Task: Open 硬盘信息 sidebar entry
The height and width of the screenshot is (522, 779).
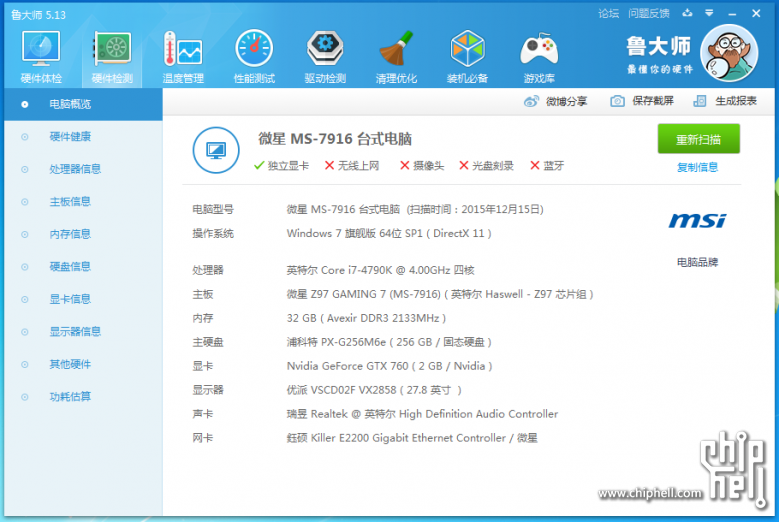Action: click(x=83, y=267)
